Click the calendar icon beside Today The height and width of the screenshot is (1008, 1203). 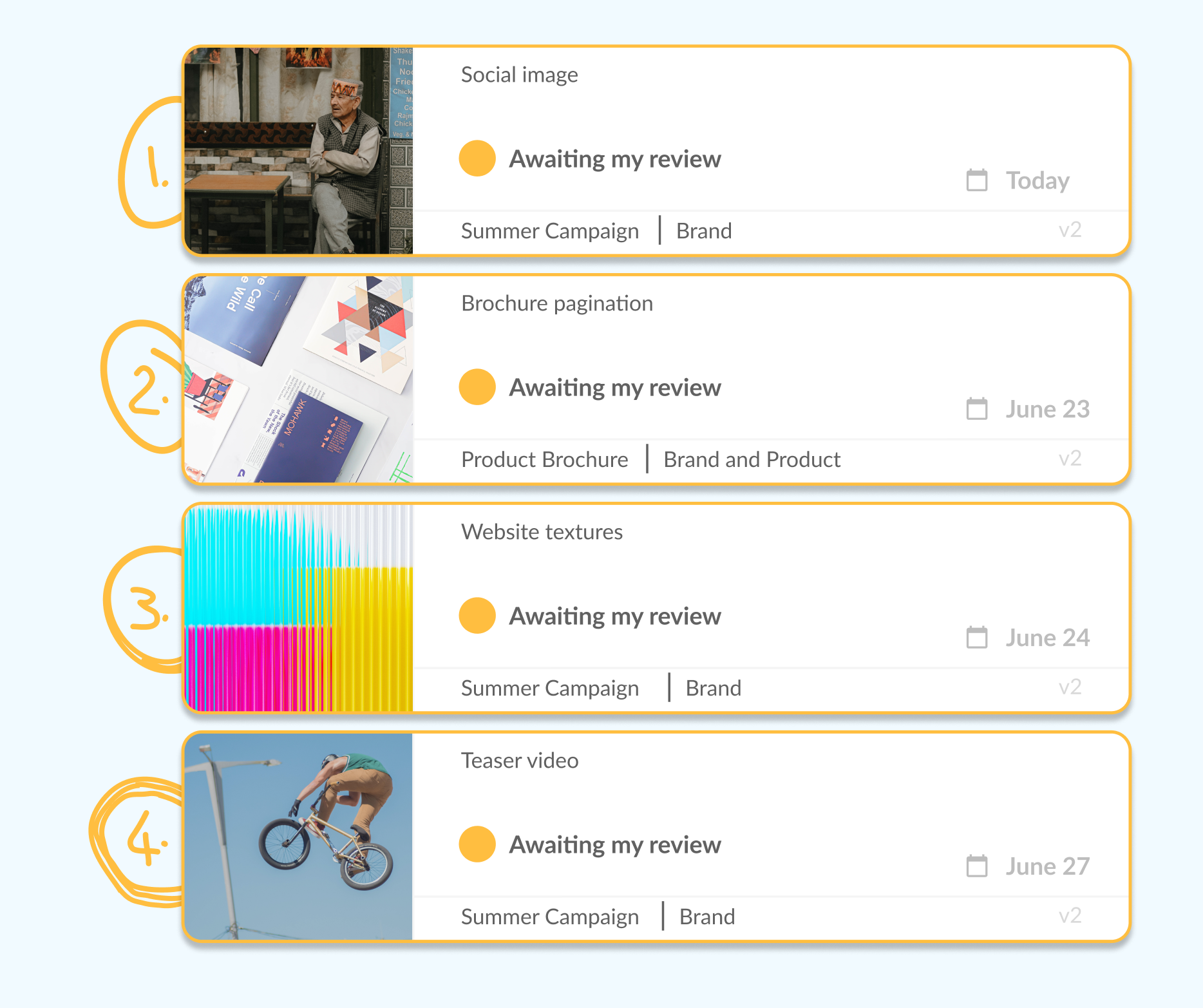point(976,180)
